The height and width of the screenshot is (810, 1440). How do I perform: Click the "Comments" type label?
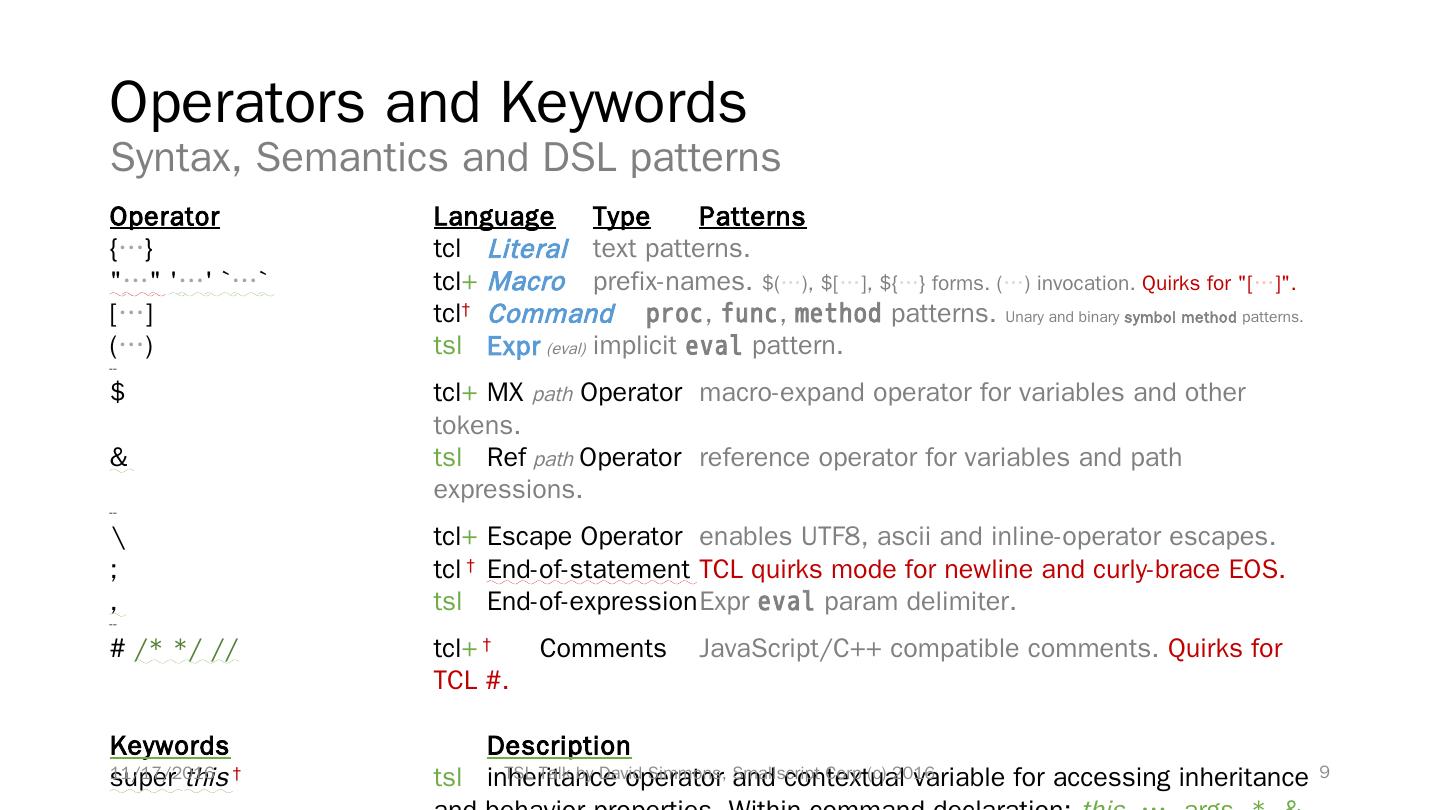pyautogui.click(x=603, y=649)
